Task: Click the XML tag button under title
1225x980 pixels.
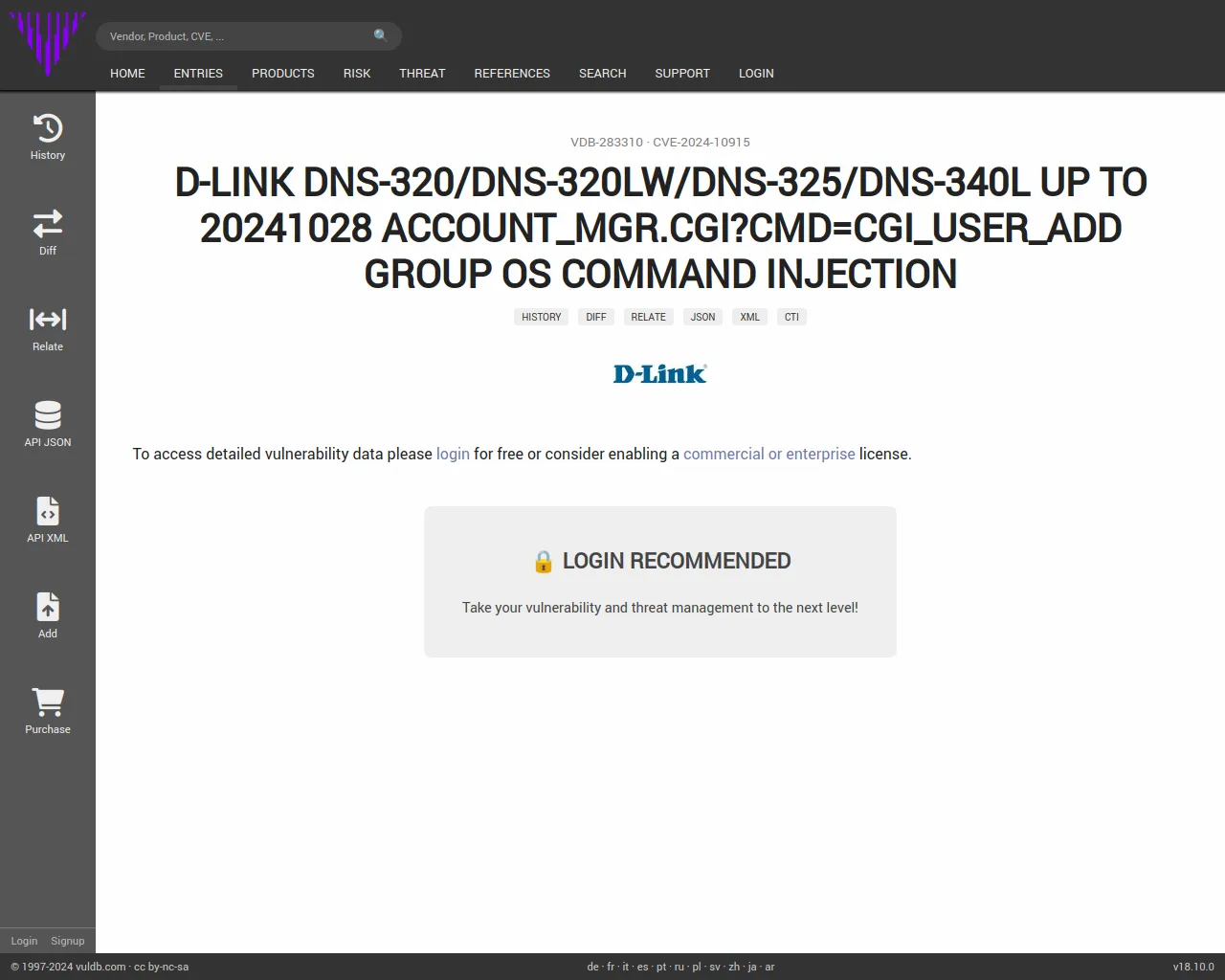Action: coord(750,317)
